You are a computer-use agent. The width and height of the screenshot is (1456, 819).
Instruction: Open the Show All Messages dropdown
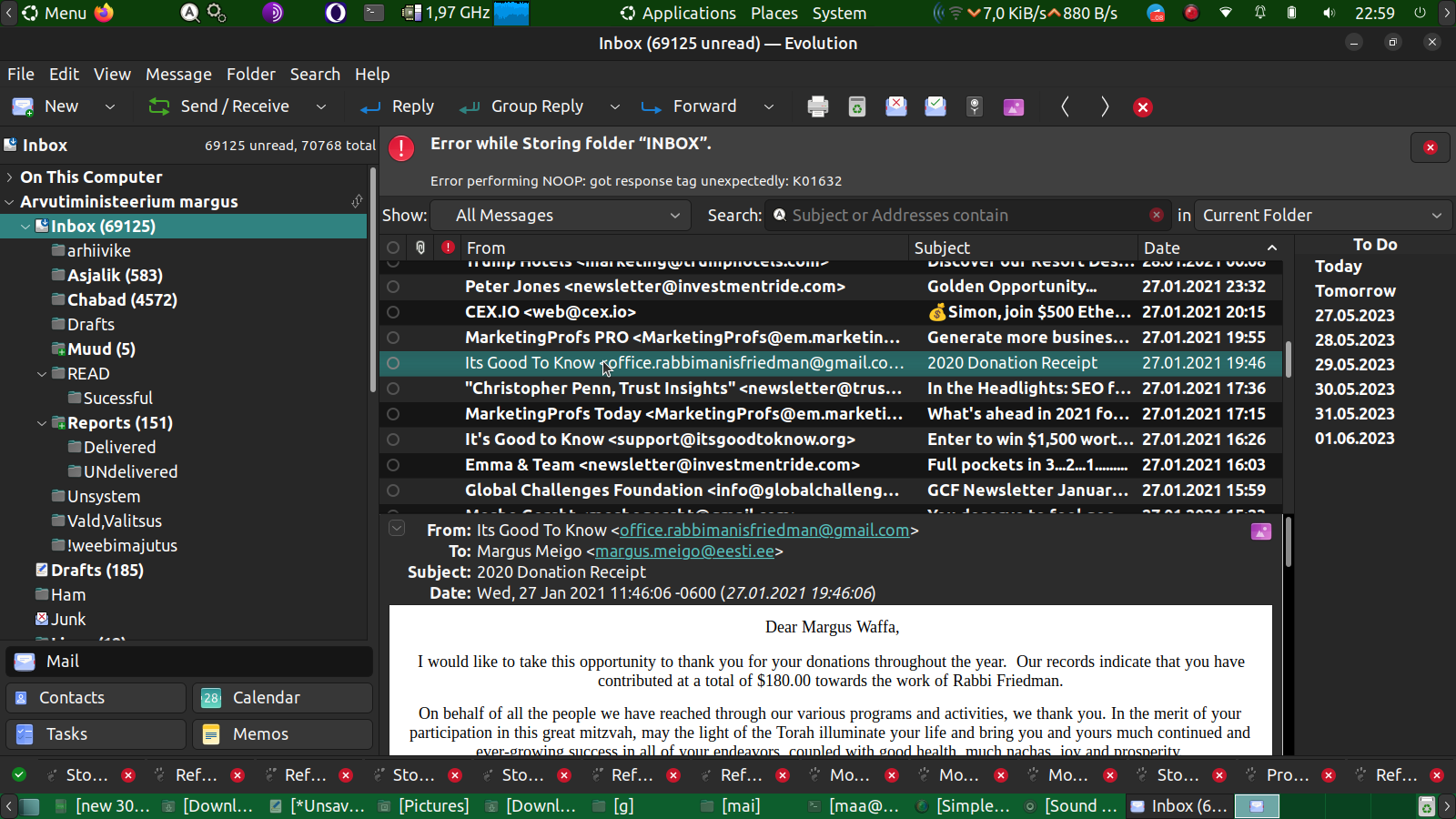click(567, 216)
